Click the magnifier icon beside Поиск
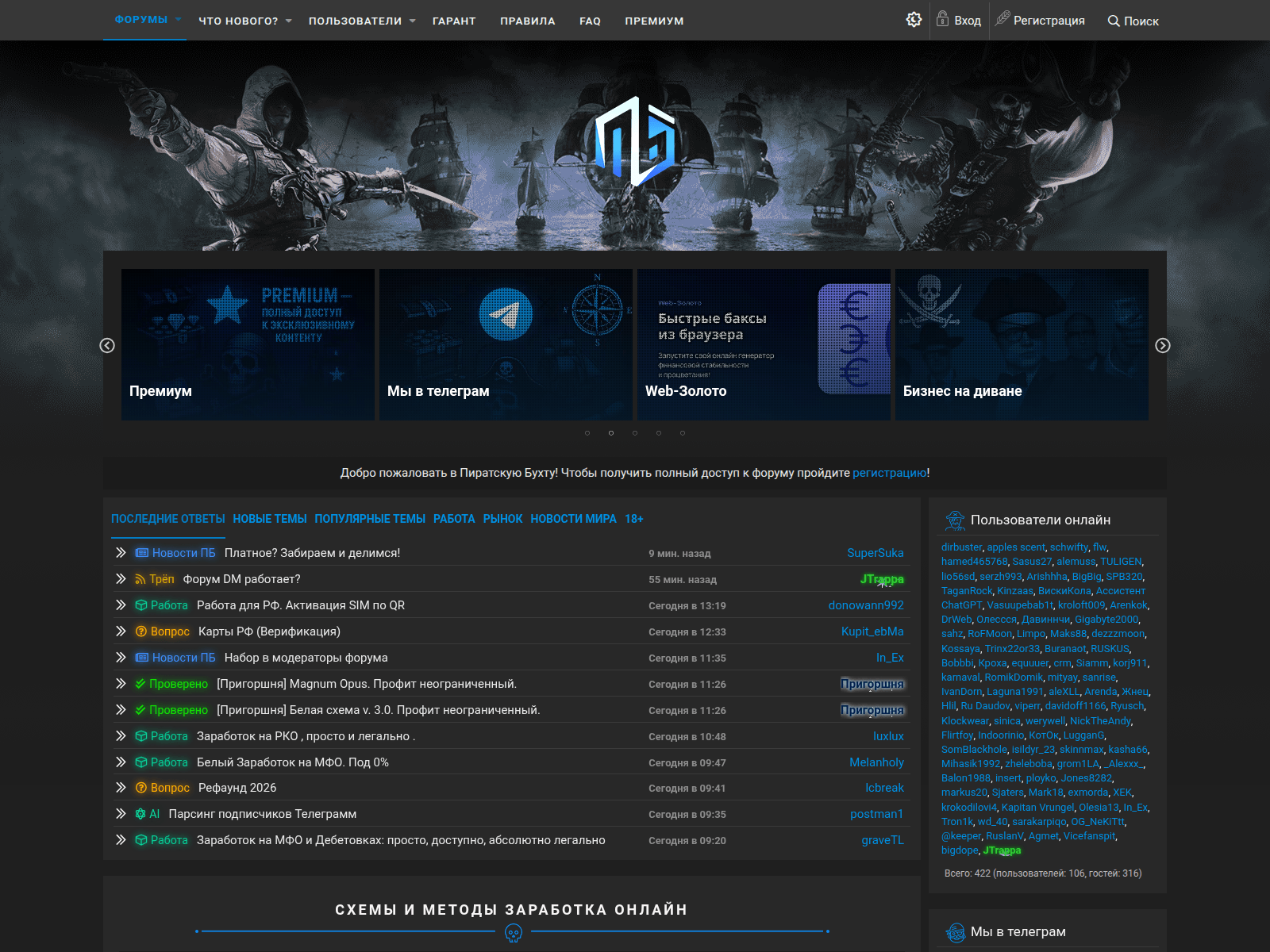 pyautogui.click(x=1114, y=21)
